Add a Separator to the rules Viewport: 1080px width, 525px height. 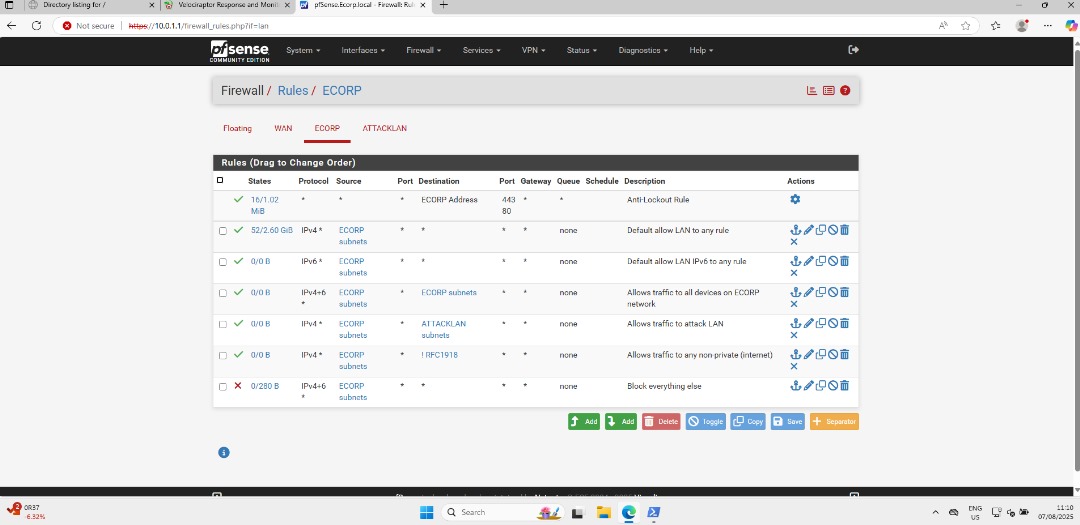pyautogui.click(x=834, y=421)
